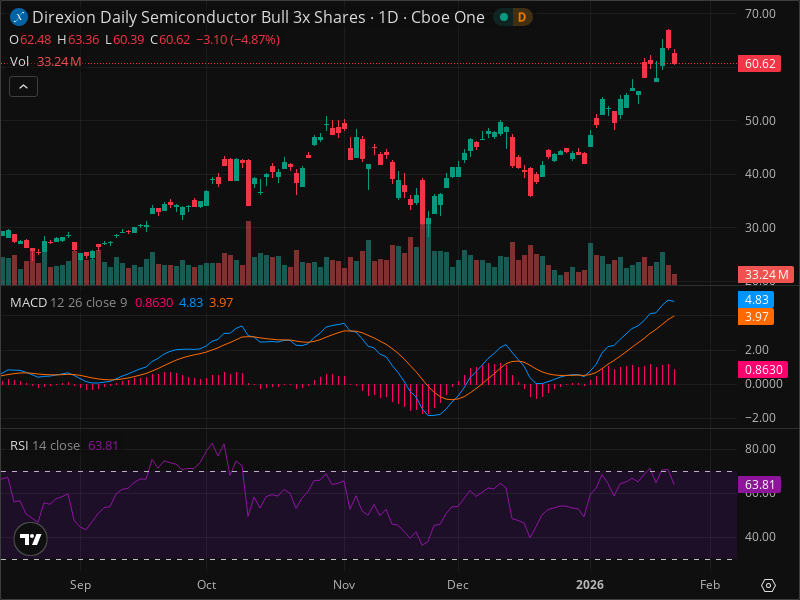Click the 70.00 price scale label

(x=760, y=14)
